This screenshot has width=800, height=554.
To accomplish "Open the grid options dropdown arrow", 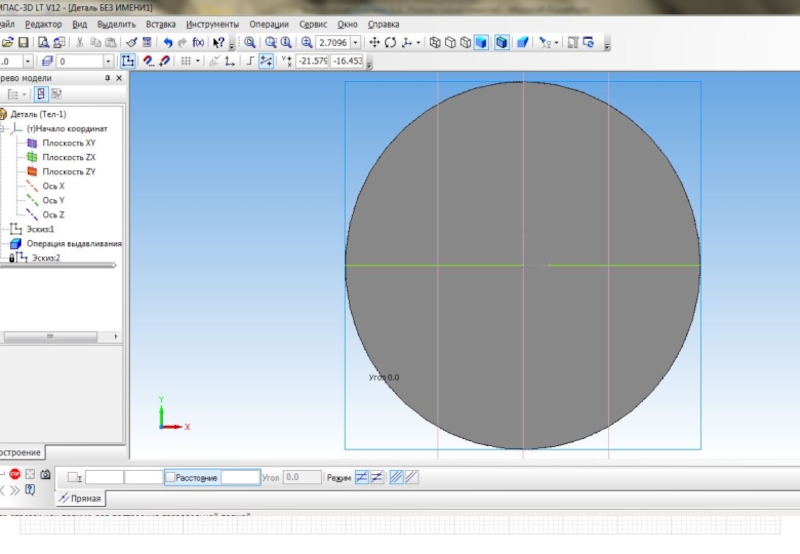I will (x=197, y=61).
